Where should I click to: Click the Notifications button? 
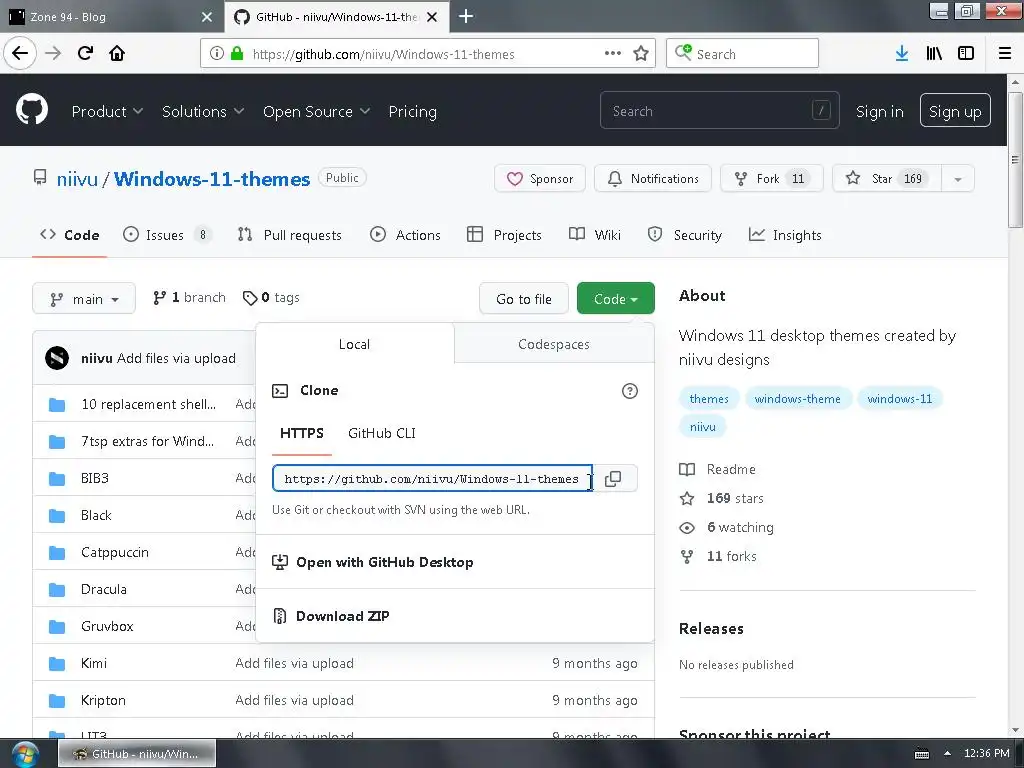[652, 178]
